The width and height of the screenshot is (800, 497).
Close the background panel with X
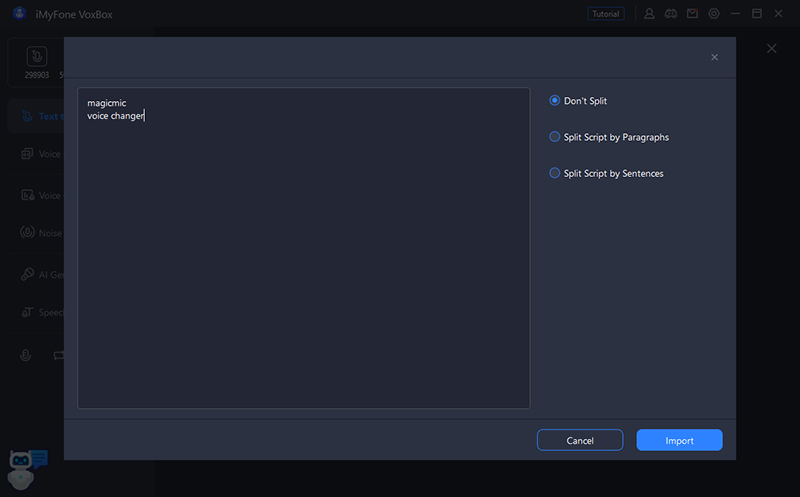771,48
